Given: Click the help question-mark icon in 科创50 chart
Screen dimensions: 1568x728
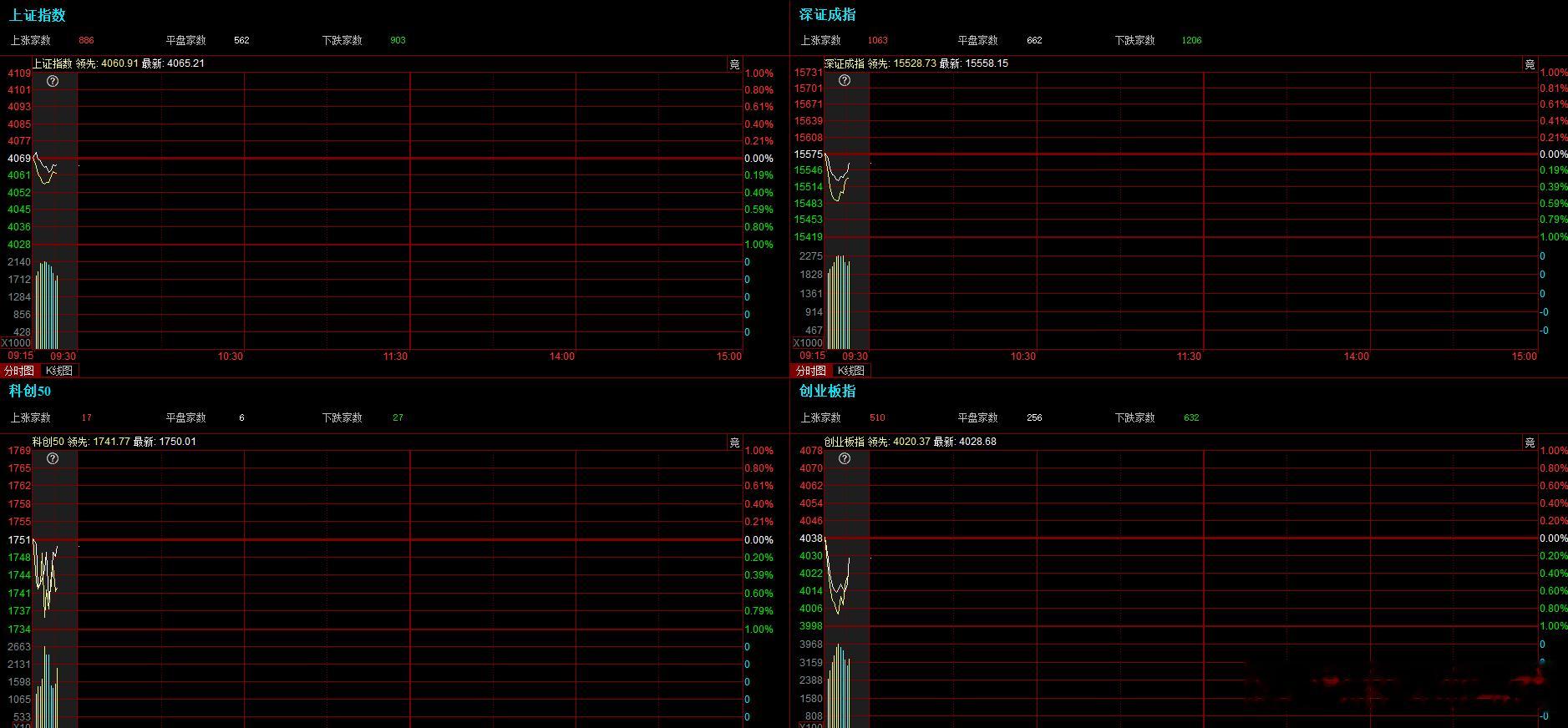Looking at the screenshot, I should (x=53, y=458).
